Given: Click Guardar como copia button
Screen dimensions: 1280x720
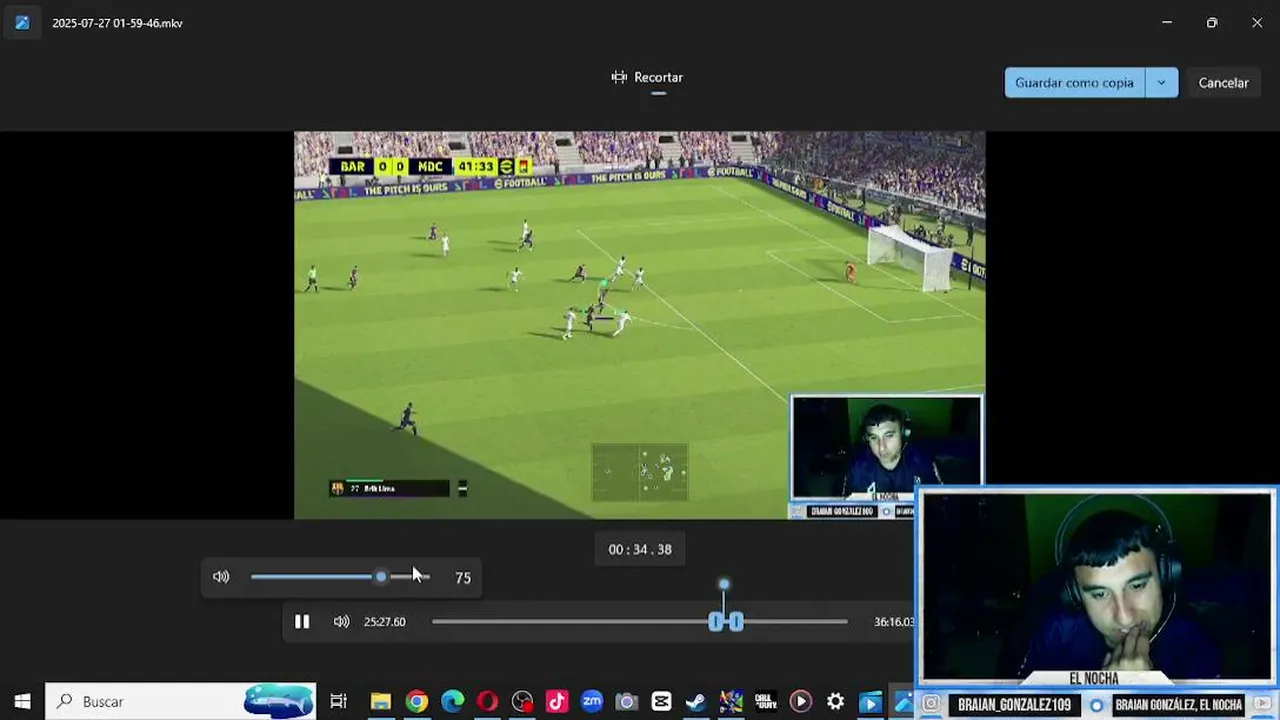Looking at the screenshot, I should pos(1074,83).
